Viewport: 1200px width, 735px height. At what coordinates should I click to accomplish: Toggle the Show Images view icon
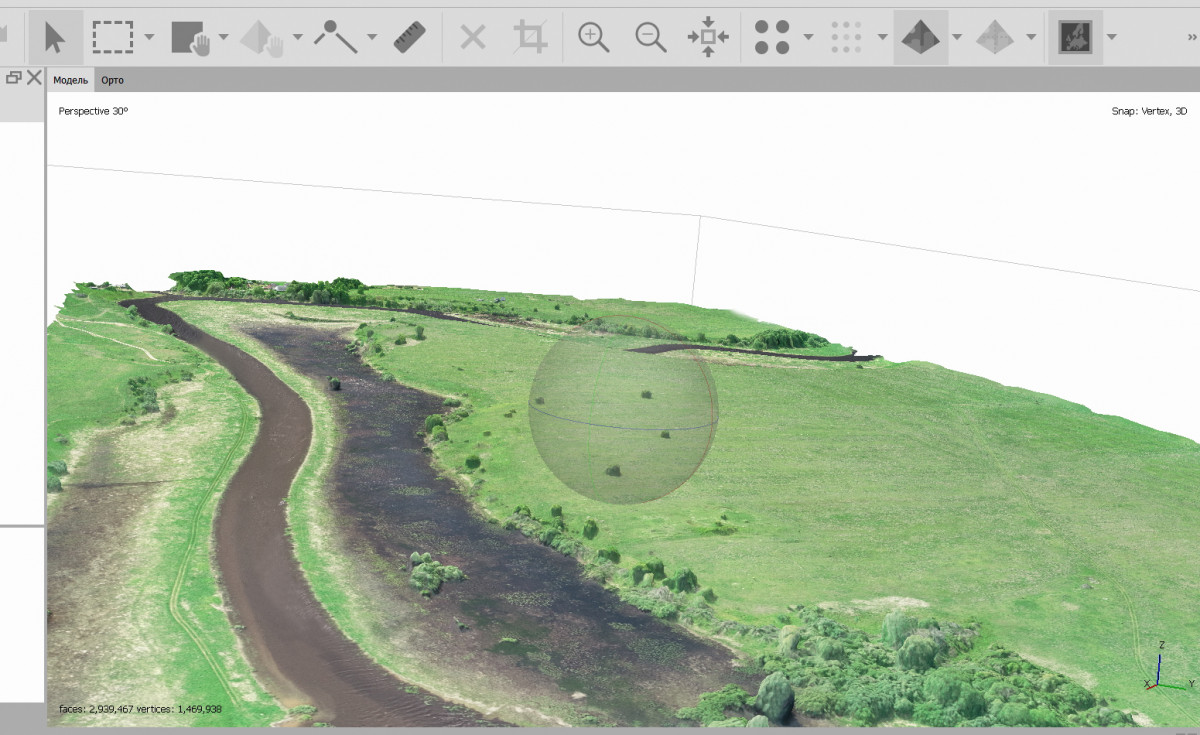coord(1075,37)
